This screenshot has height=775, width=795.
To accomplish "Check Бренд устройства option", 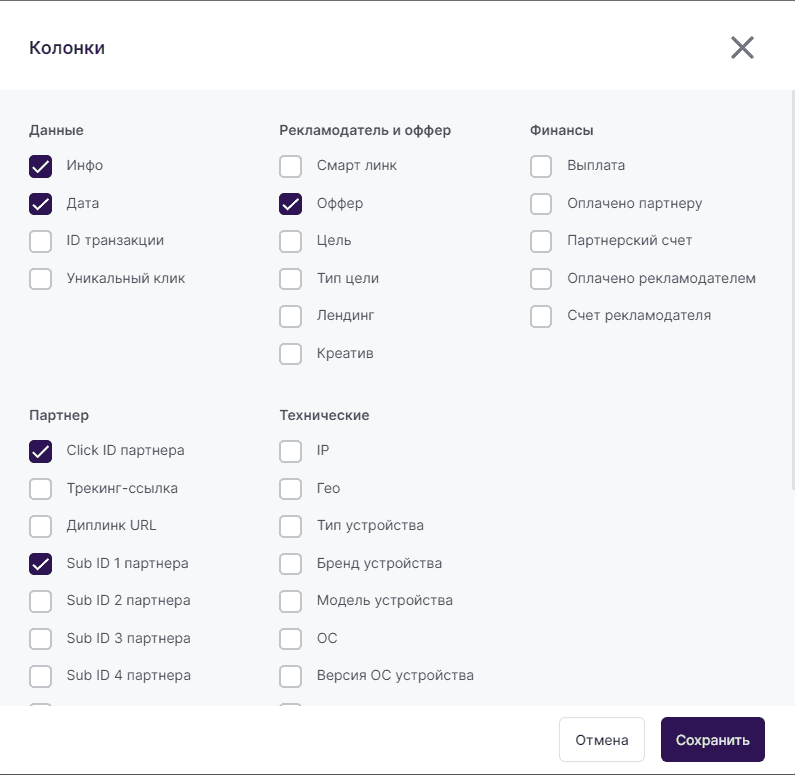I will [291, 564].
